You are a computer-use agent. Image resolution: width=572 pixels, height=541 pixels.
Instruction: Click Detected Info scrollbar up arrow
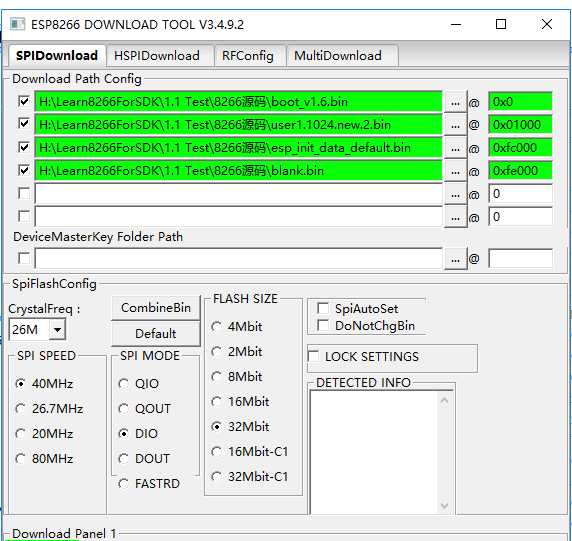[444, 401]
